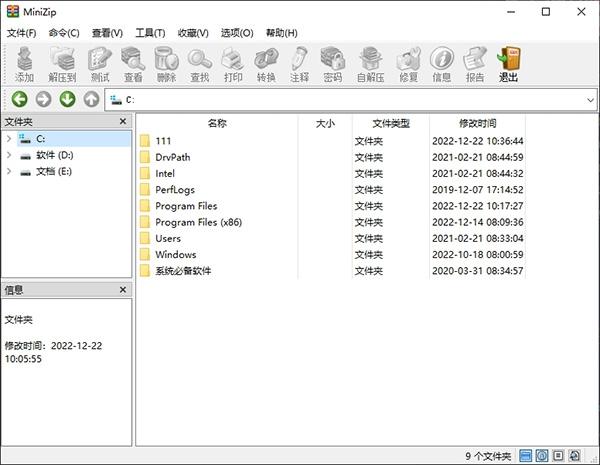
Task: Click the MiniZip title bar app icon
Action: click(13, 11)
